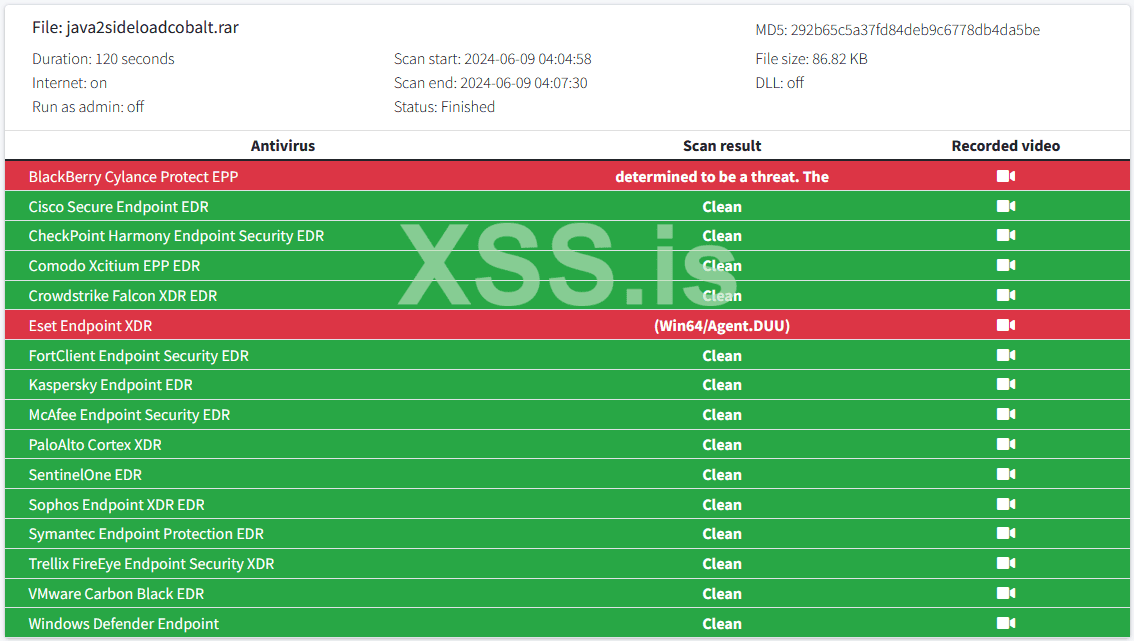The image size is (1134, 641).
Task: Click the Sophos Endpoint XDR EDR camera icon
Action: pyautogui.click(x=1005, y=504)
